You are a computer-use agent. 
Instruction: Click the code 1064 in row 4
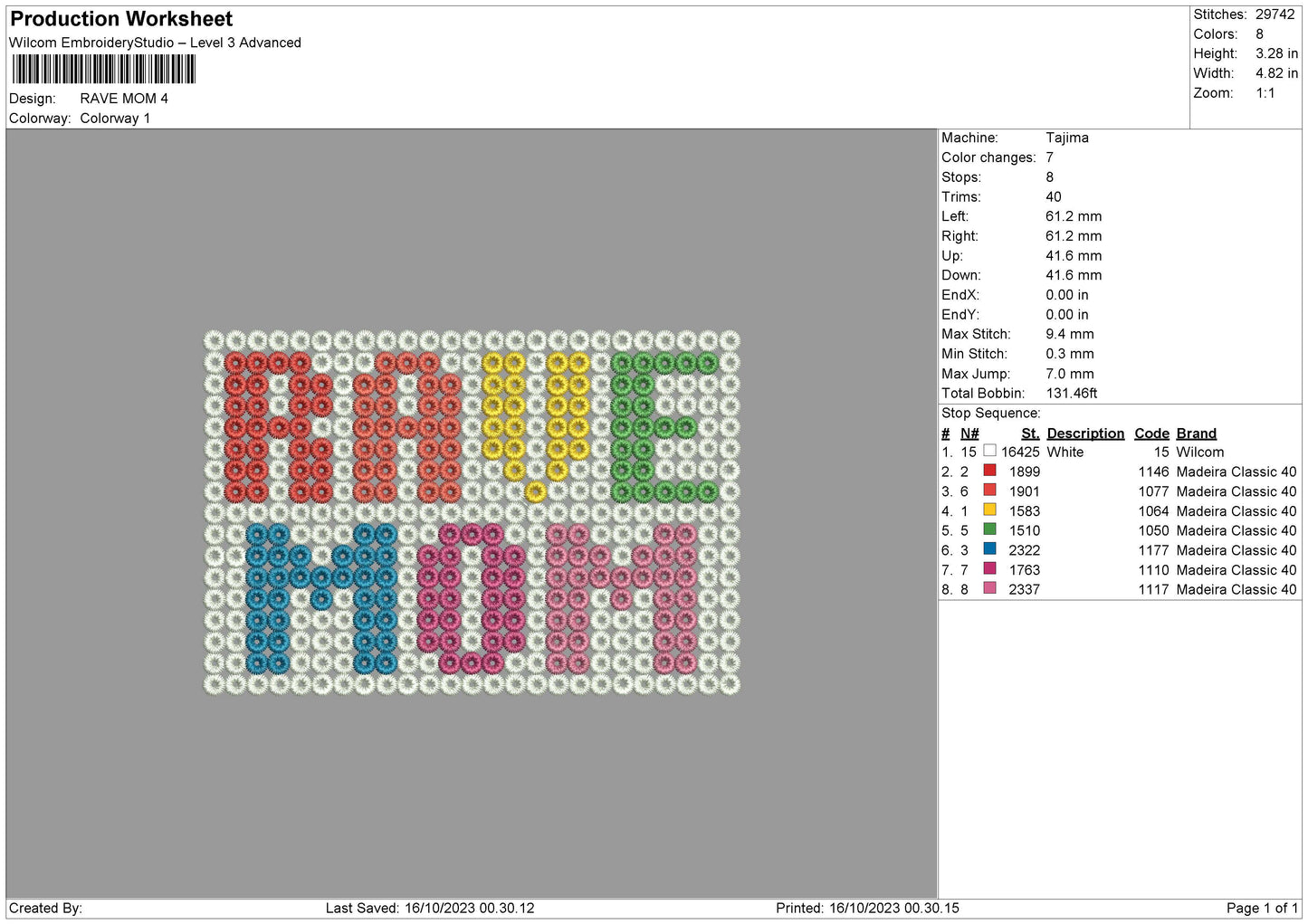[x=1153, y=511]
